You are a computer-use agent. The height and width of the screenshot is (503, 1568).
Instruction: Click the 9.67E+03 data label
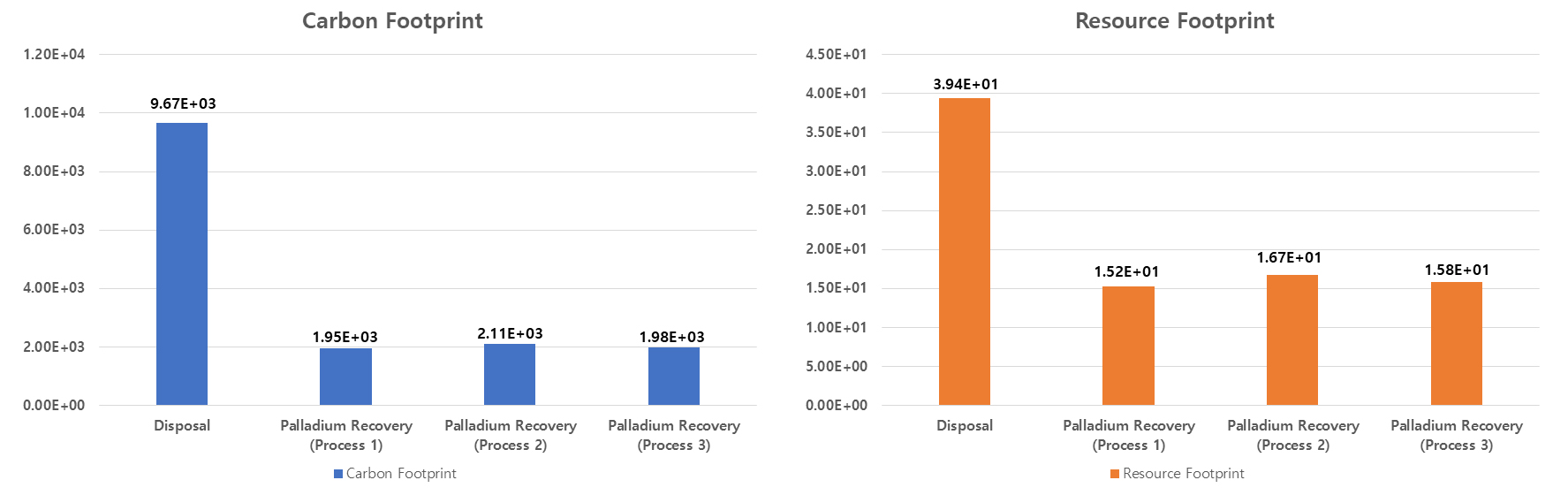(x=183, y=103)
